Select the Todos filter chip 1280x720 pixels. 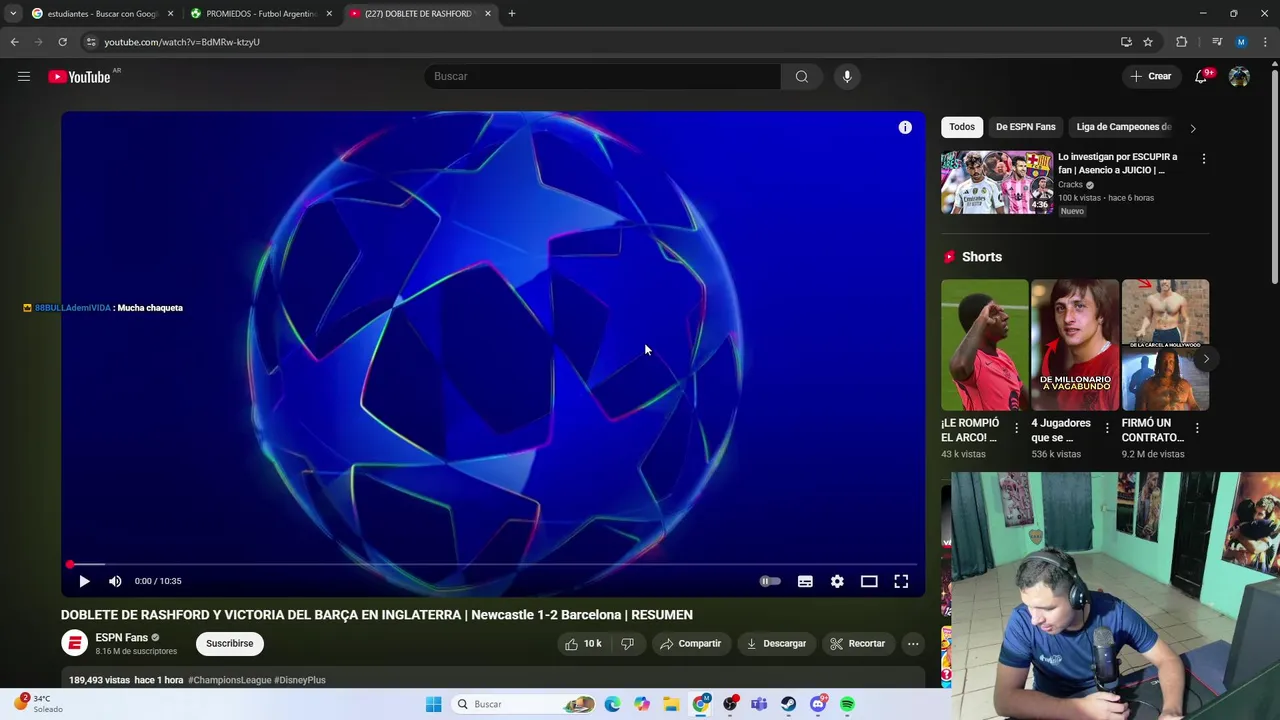962,127
